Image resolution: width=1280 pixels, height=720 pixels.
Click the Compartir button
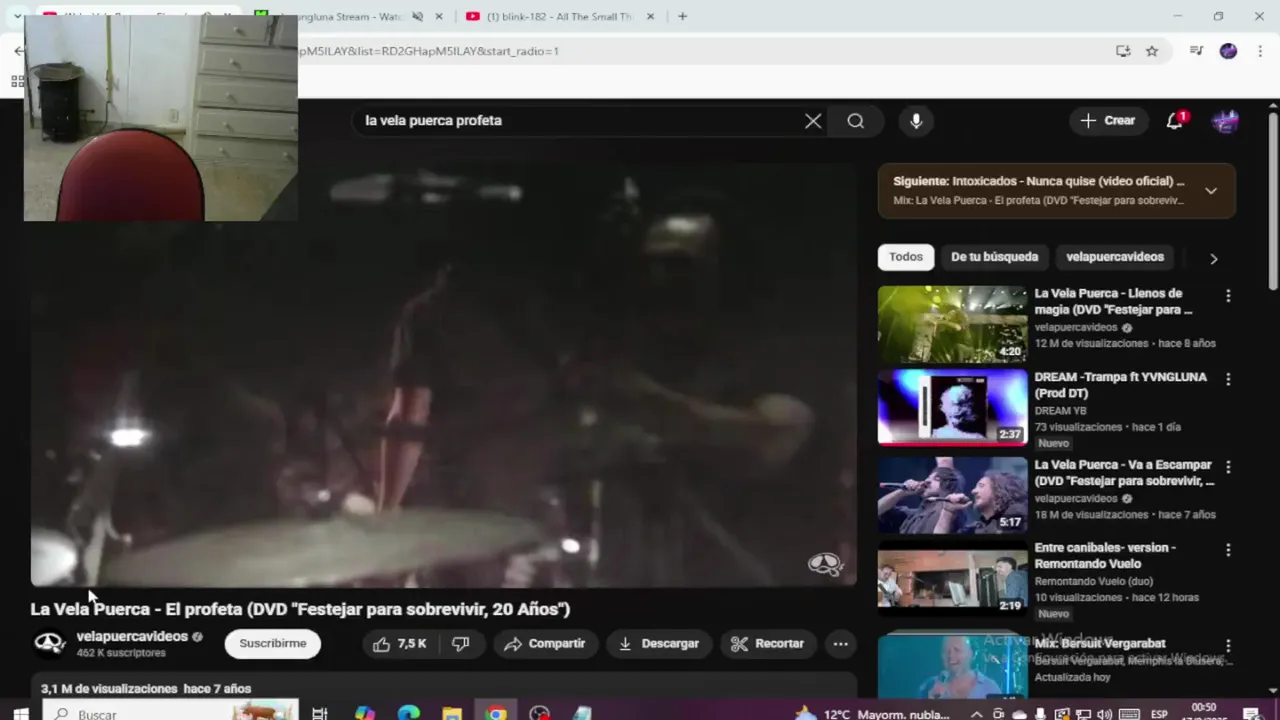(545, 644)
